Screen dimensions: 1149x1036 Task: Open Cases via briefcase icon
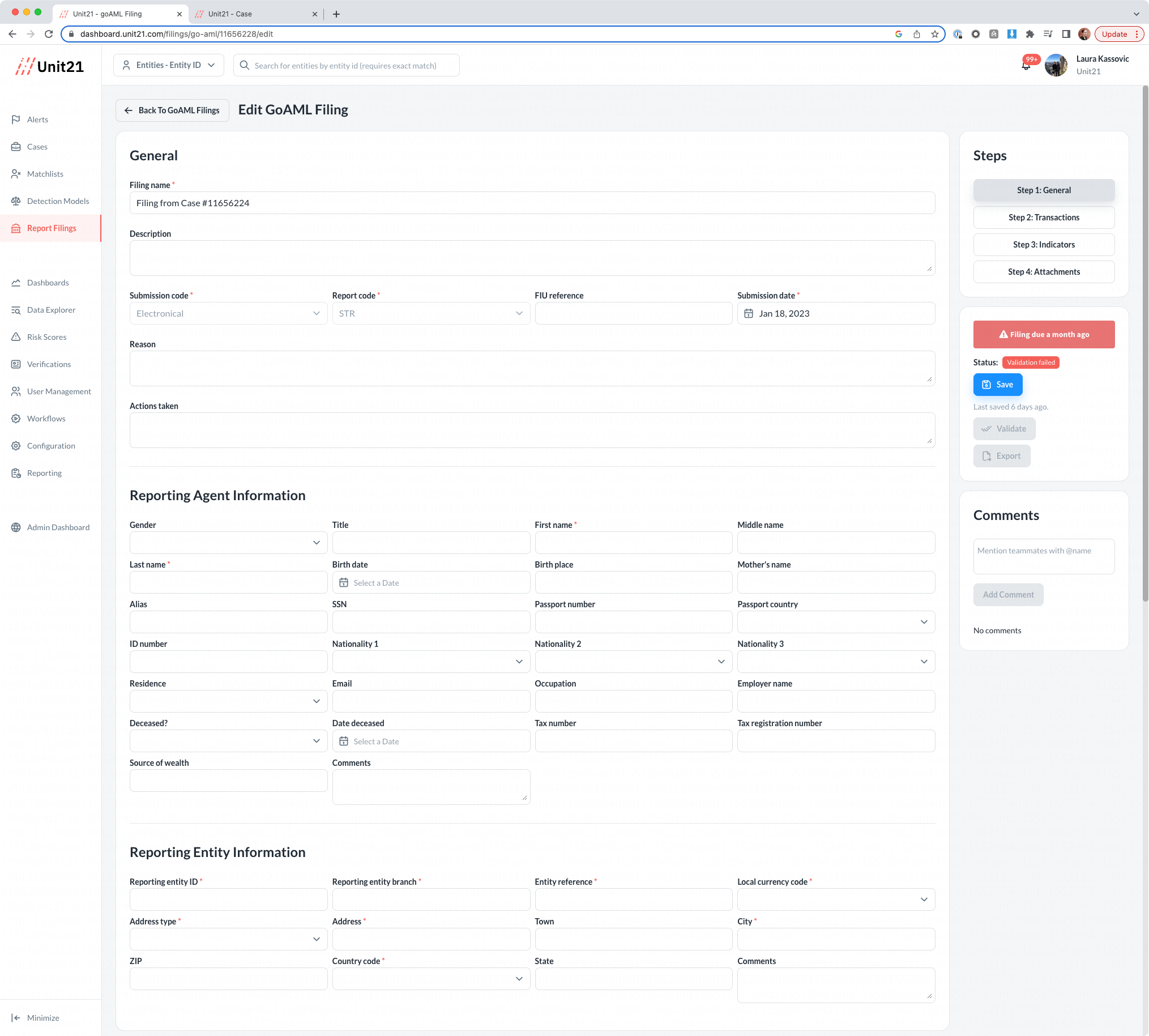(16, 147)
